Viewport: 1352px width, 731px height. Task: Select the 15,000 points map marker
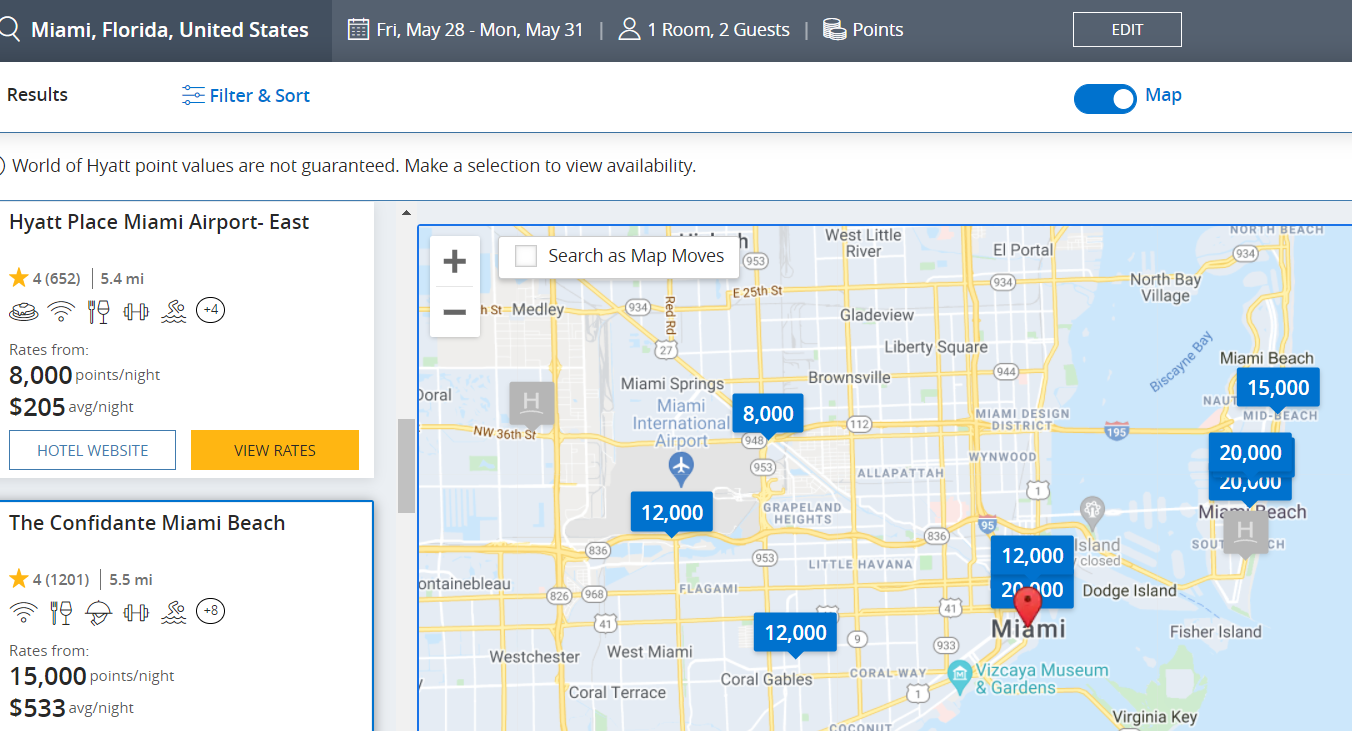pyautogui.click(x=1278, y=388)
